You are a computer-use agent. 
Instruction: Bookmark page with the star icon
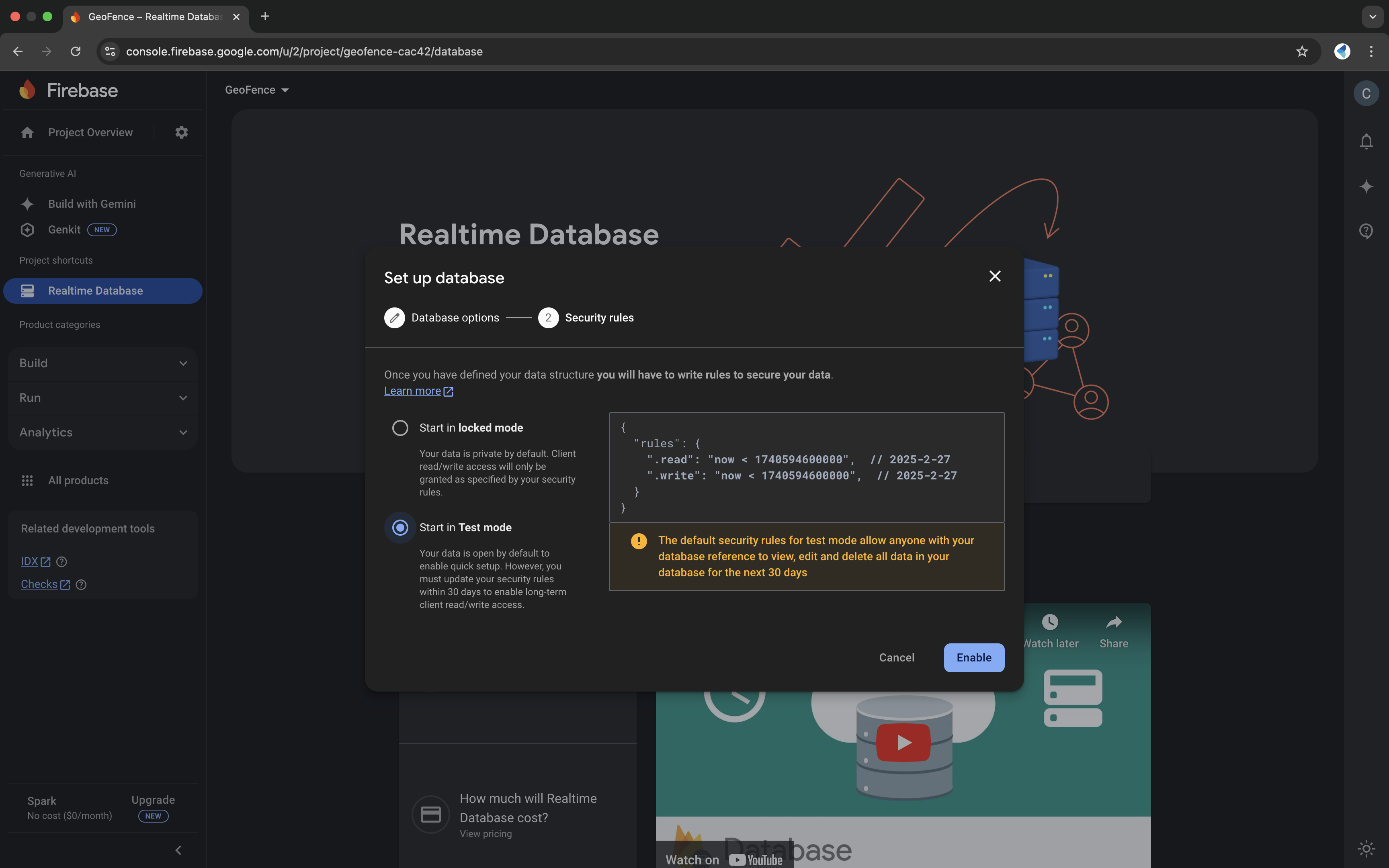(1302, 52)
